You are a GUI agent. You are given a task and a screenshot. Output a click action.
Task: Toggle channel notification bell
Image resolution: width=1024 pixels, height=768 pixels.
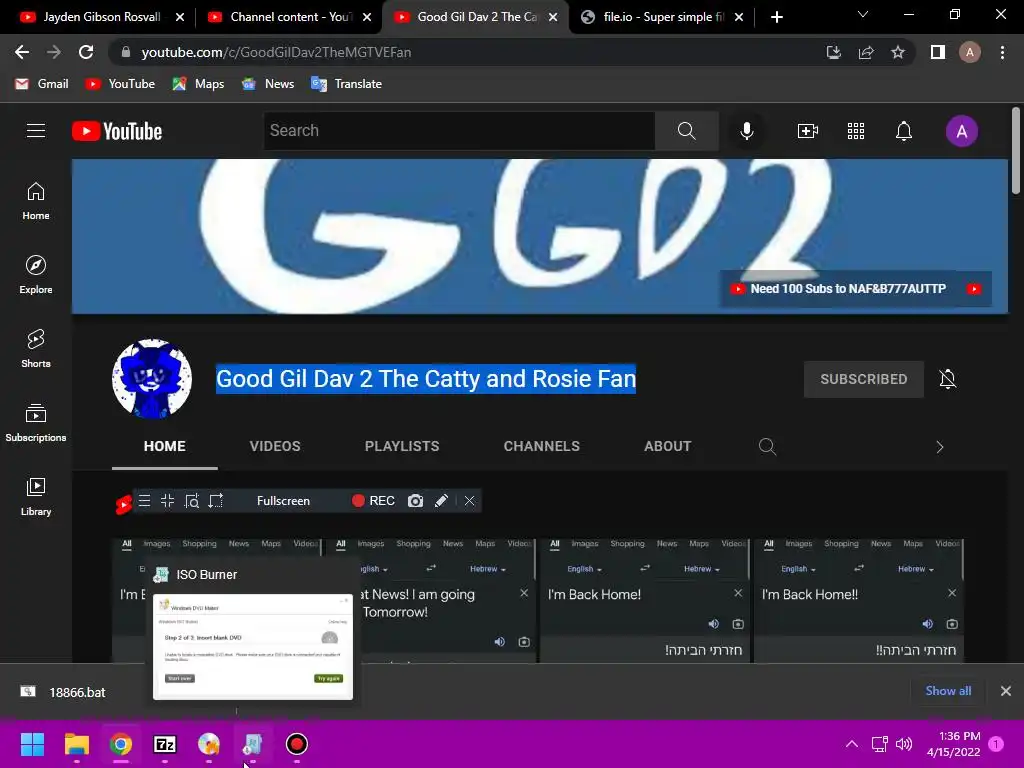click(948, 379)
